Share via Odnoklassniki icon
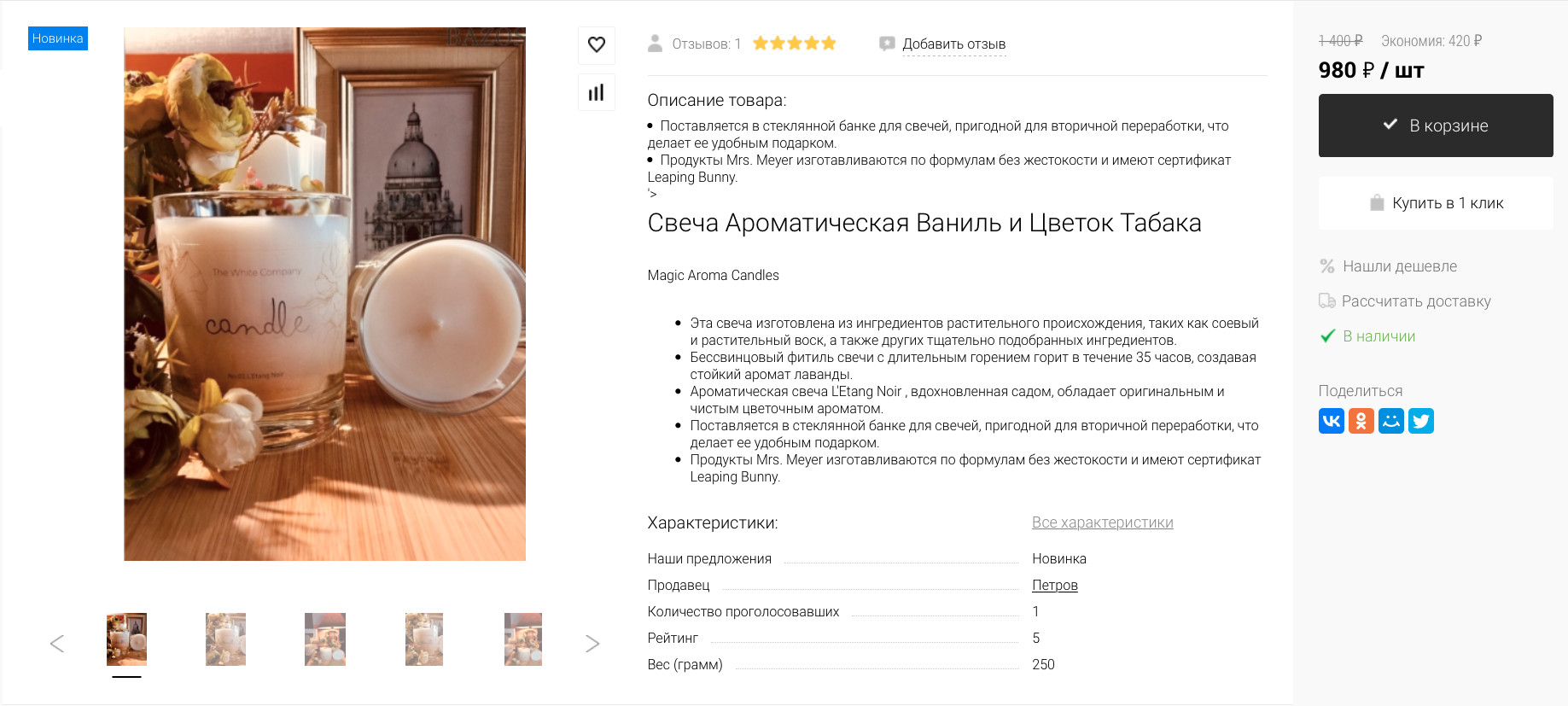This screenshot has width=1568, height=706. 1361,421
